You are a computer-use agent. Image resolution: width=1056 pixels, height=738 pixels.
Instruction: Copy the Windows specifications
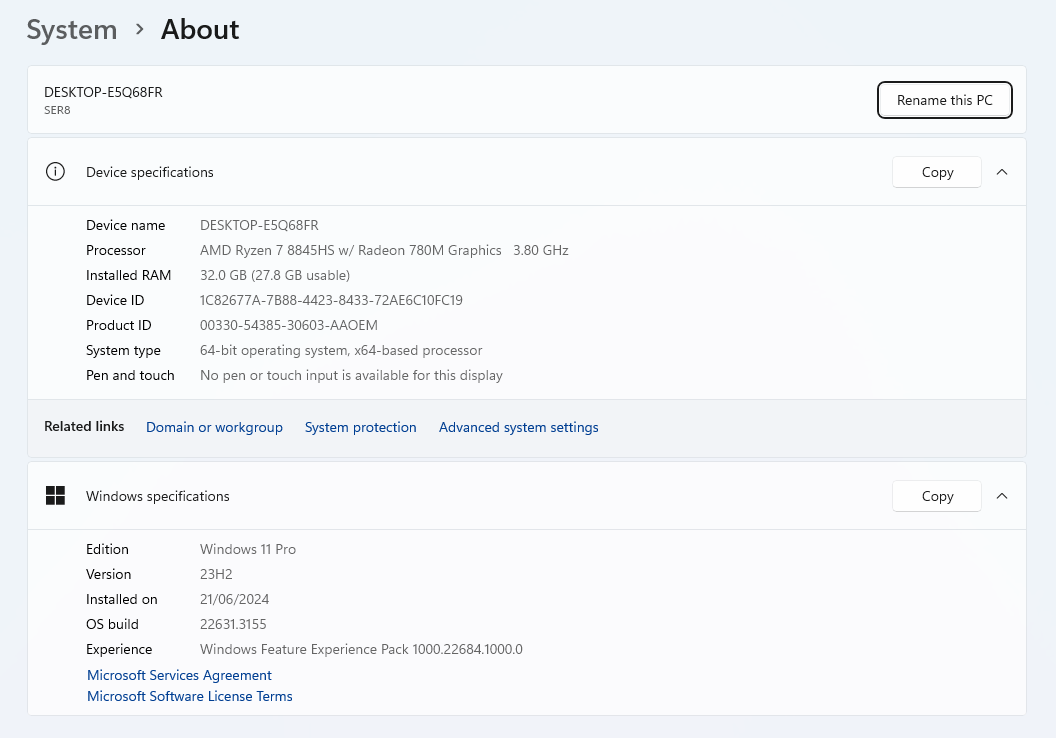(937, 496)
